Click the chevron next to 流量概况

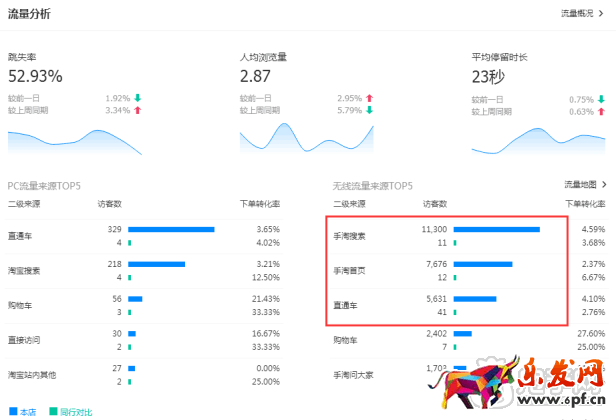point(601,14)
